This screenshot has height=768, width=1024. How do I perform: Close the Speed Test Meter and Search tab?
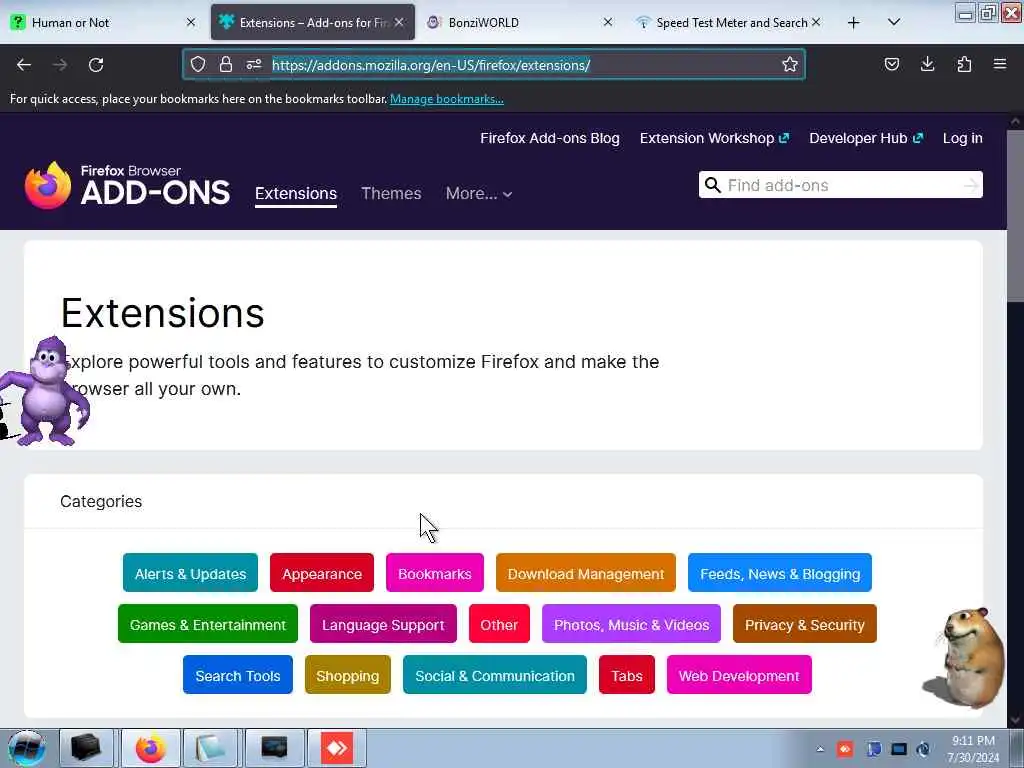pyautogui.click(x=816, y=23)
